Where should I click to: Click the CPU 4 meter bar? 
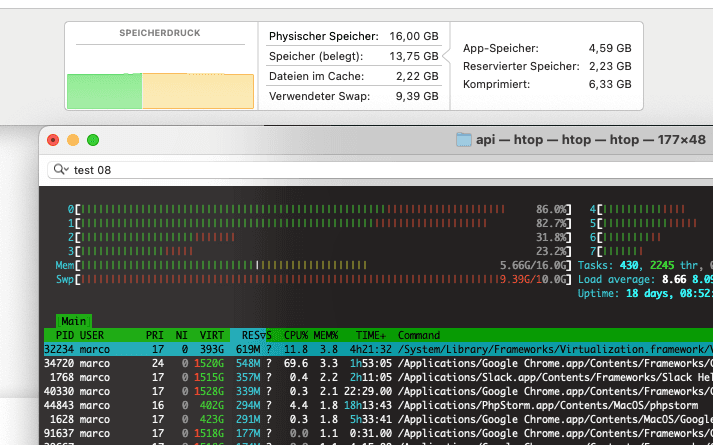point(651,209)
